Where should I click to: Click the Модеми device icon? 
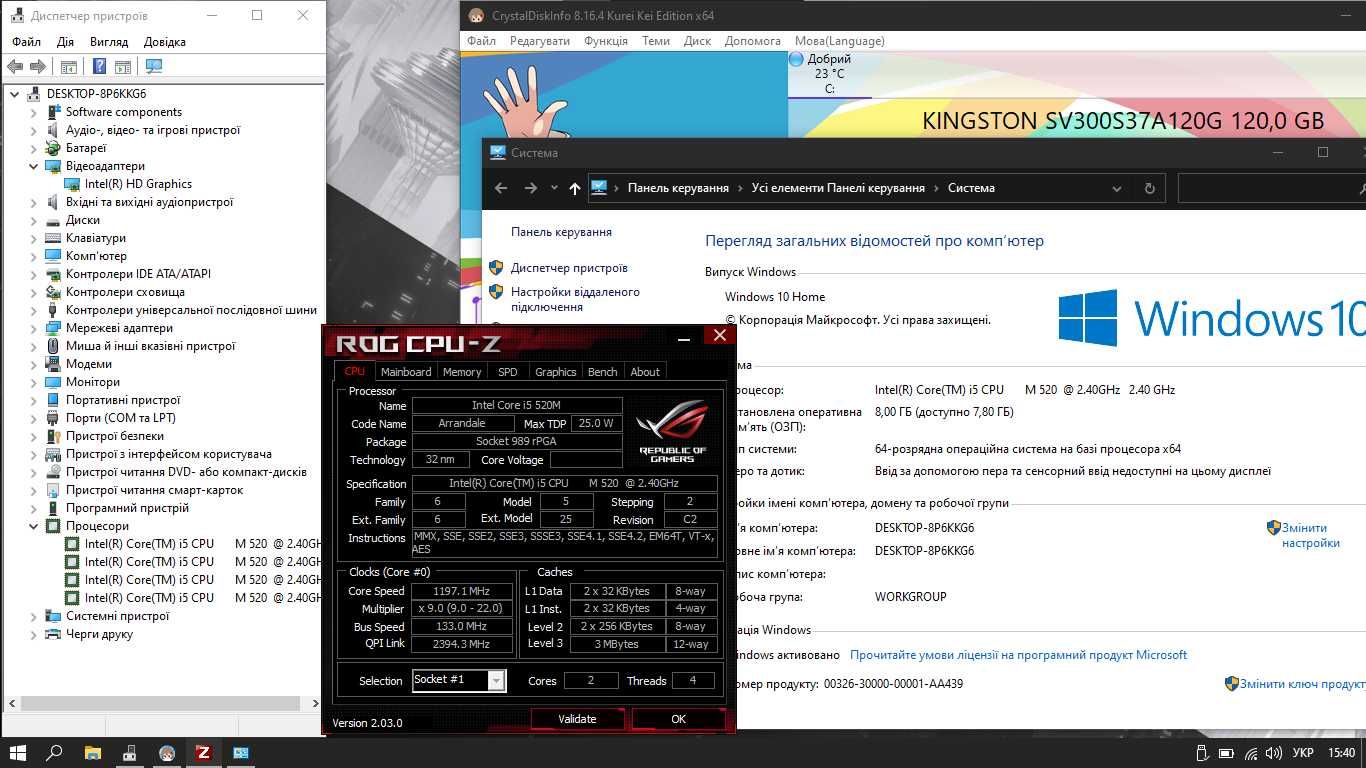tap(53, 364)
